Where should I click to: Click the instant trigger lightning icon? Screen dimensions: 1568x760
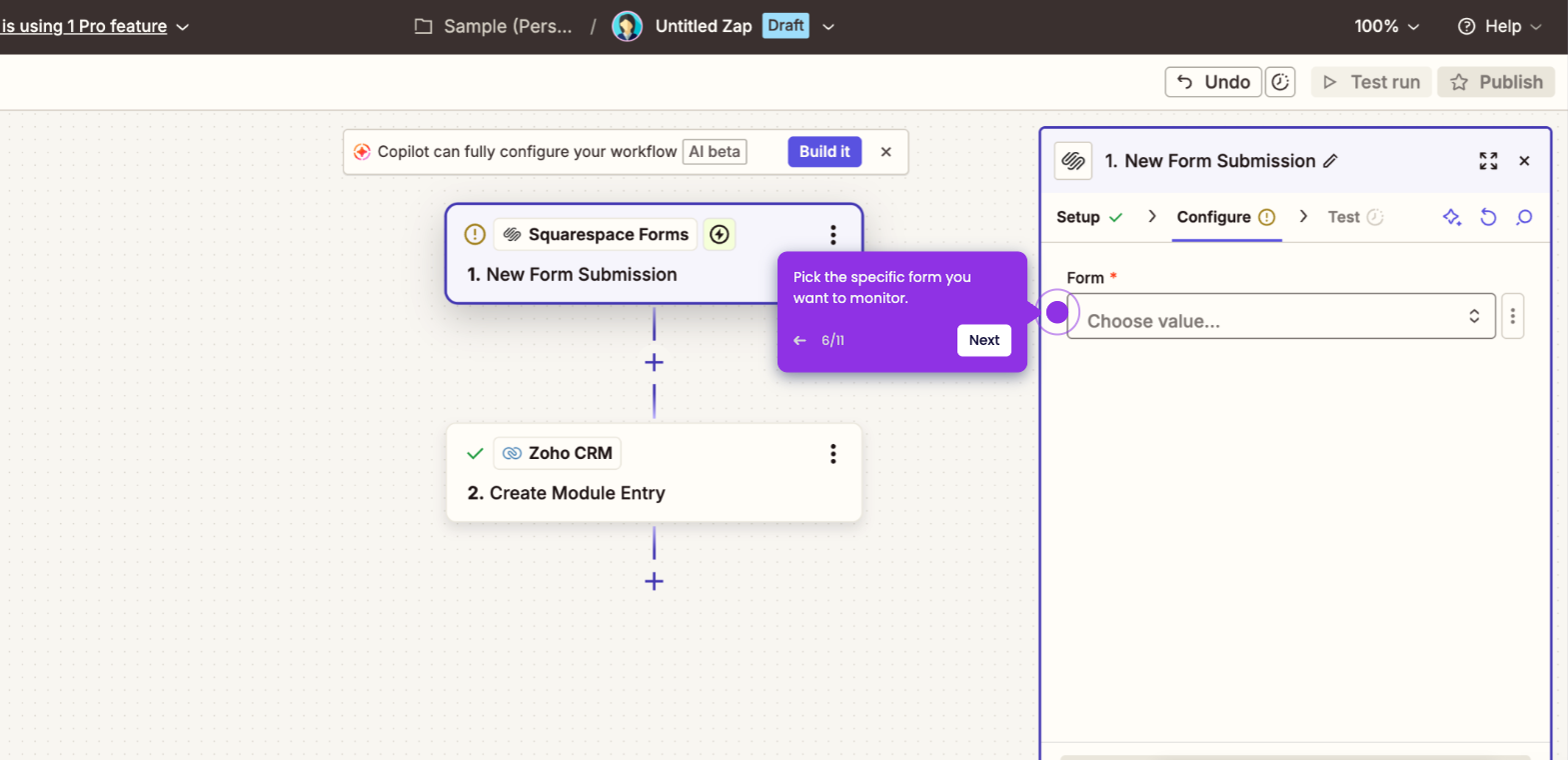720,234
